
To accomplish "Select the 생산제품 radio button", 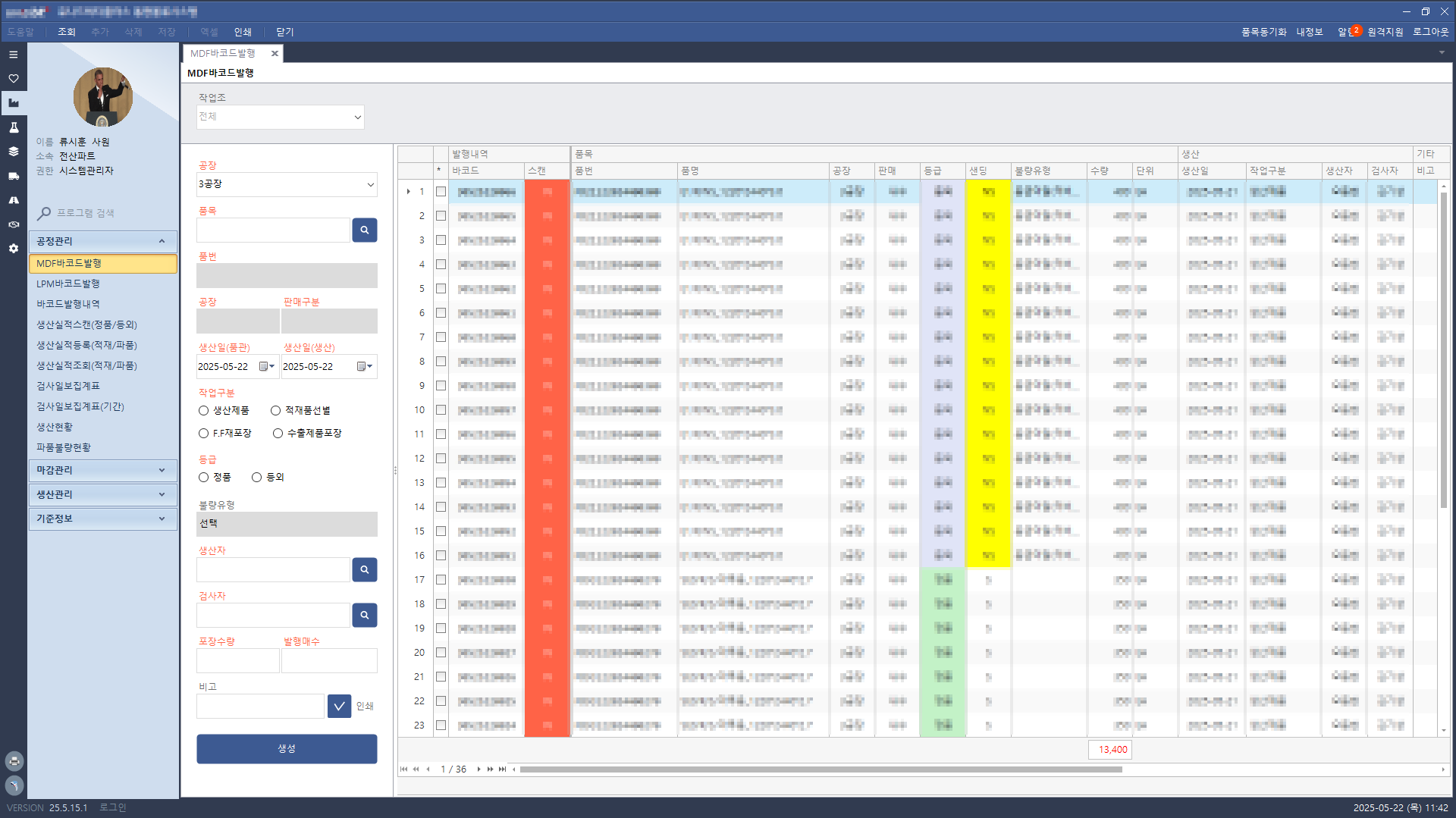I will tap(203, 410).
